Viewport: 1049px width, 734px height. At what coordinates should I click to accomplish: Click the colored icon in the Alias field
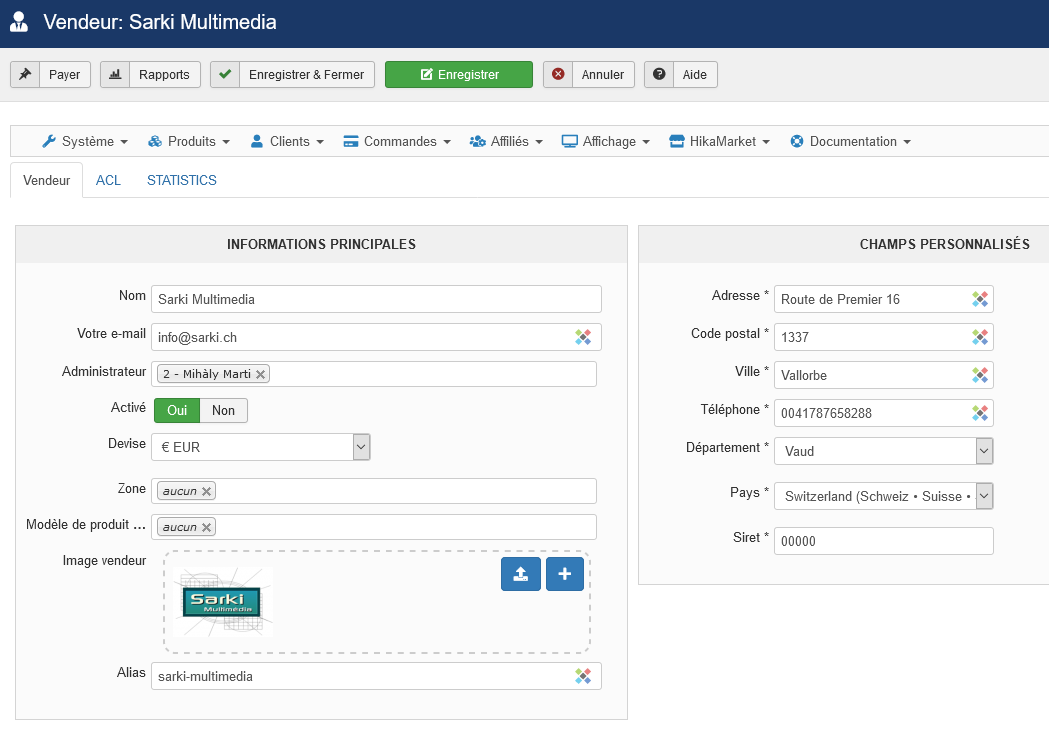[583, 676]
